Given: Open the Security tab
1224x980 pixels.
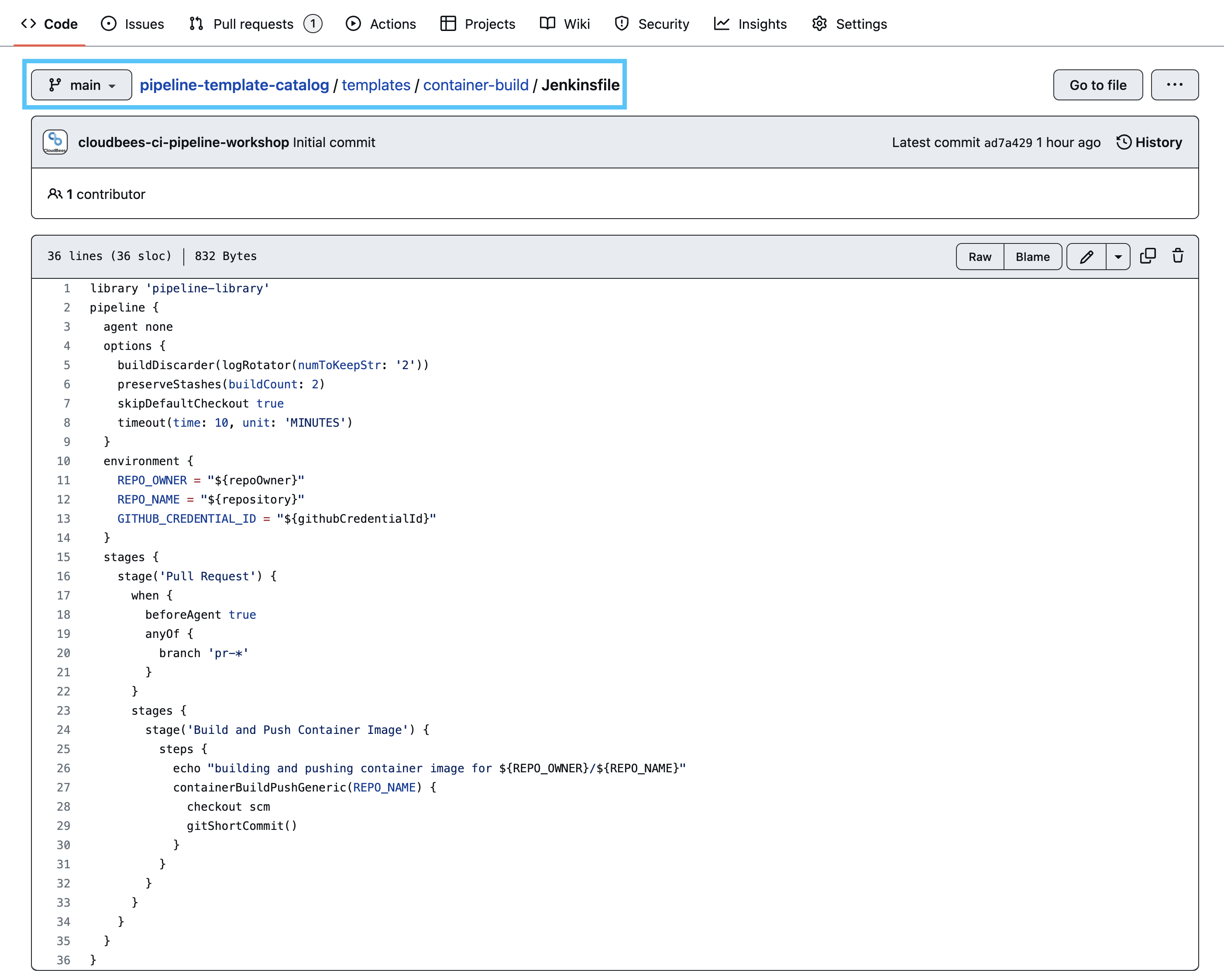Looking at the screenshot, I should (x=652, y=24).
